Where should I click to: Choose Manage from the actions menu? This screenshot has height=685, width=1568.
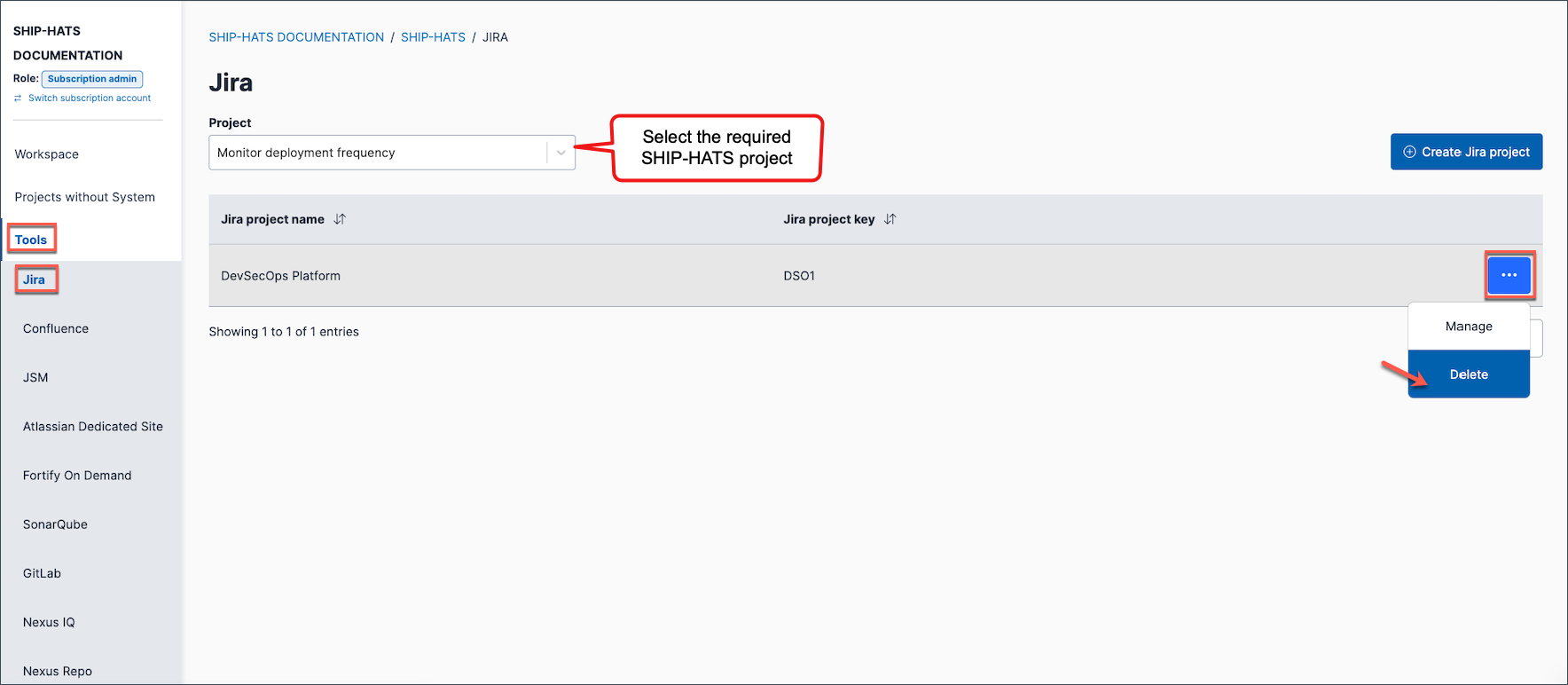pyautogui.click(x=1469, y=327)
